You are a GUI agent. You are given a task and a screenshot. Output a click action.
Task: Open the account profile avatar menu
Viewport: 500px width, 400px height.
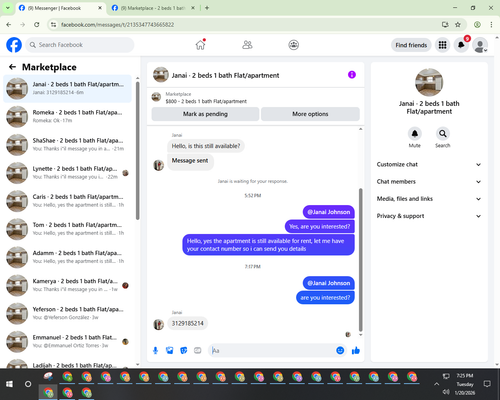point(480,45)
